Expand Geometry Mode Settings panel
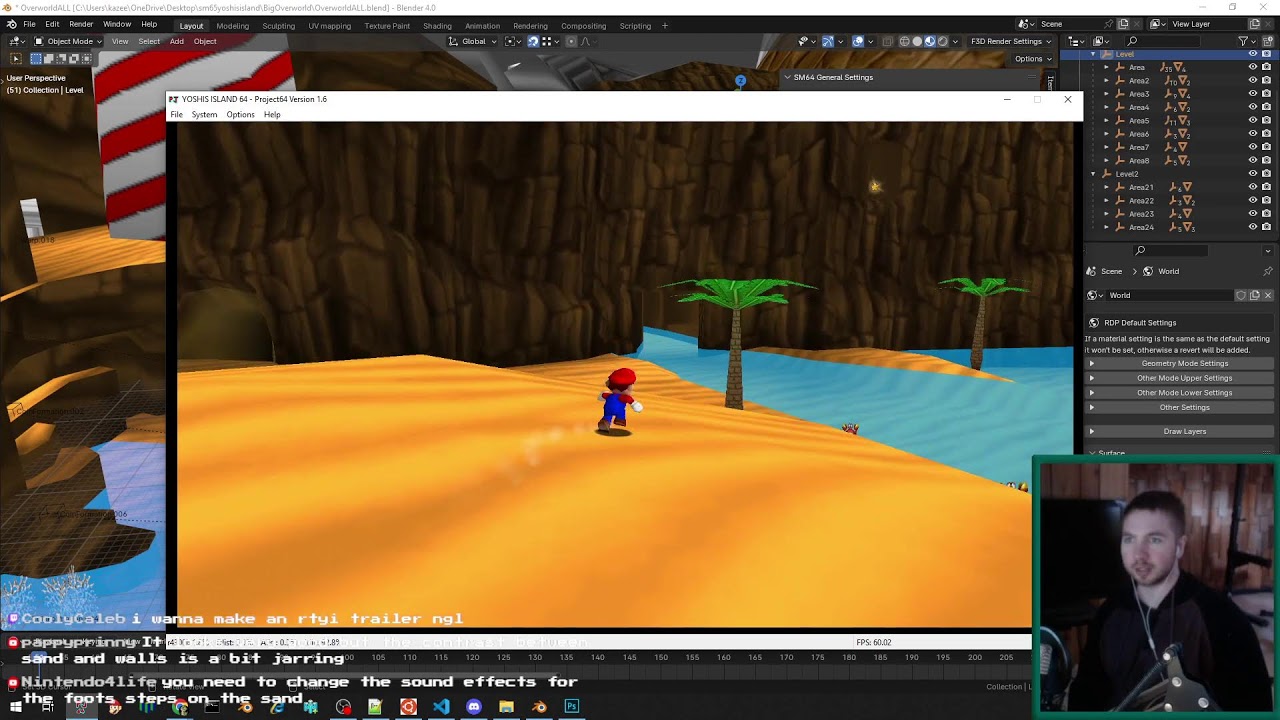The image size is (1280, 720). [x=1180, y=363]
